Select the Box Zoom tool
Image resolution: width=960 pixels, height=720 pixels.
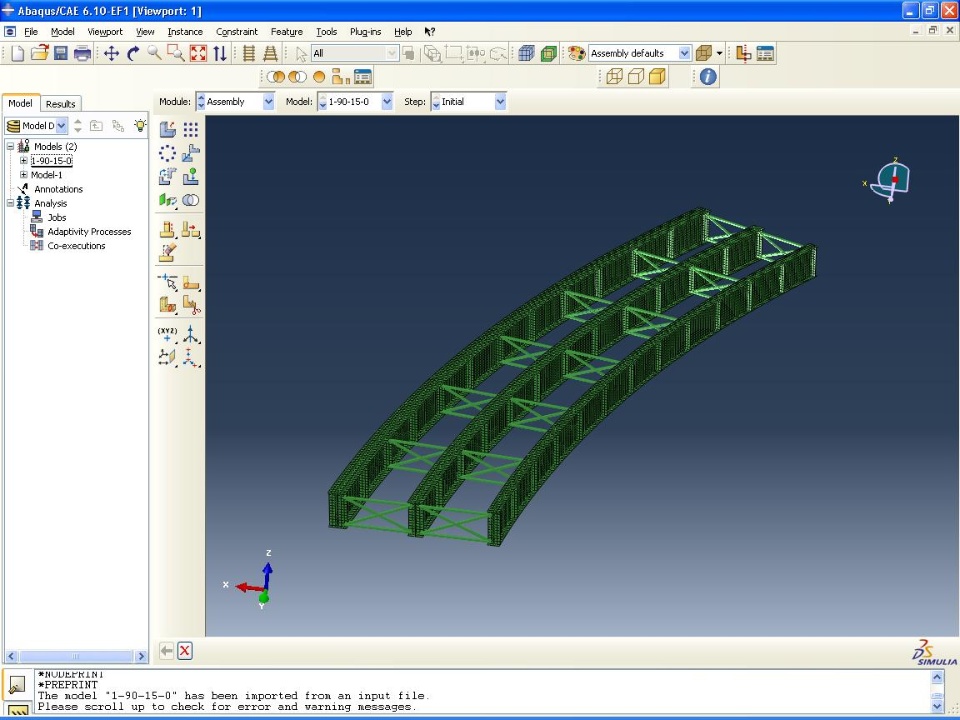176,54
